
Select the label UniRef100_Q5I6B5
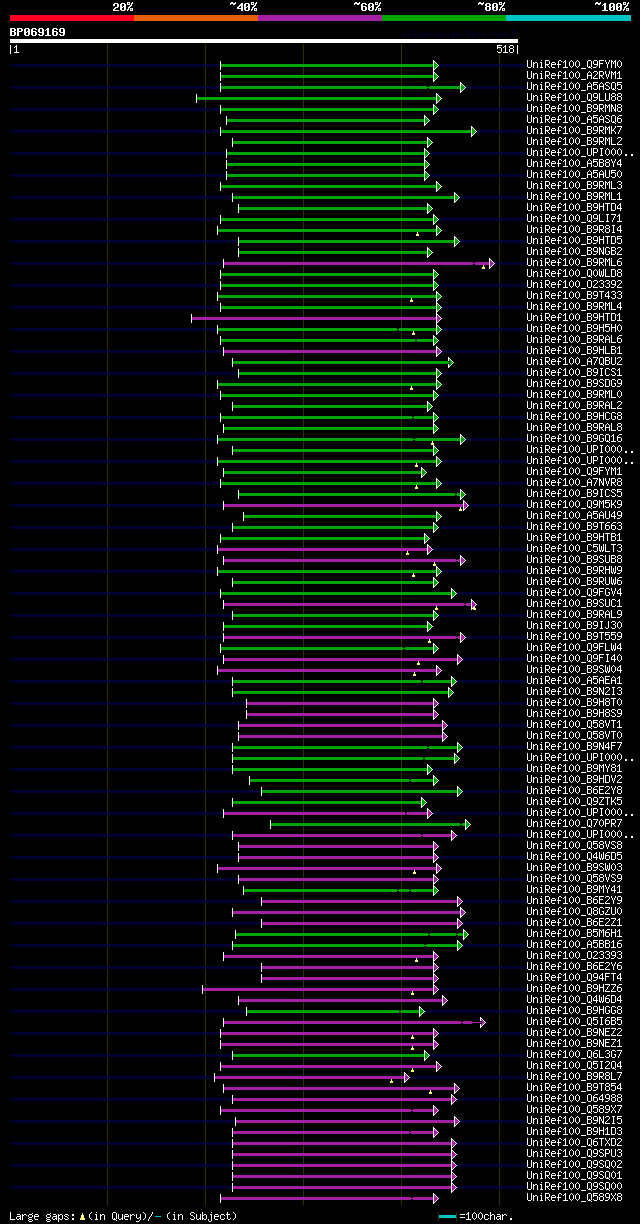point(574,1021)
